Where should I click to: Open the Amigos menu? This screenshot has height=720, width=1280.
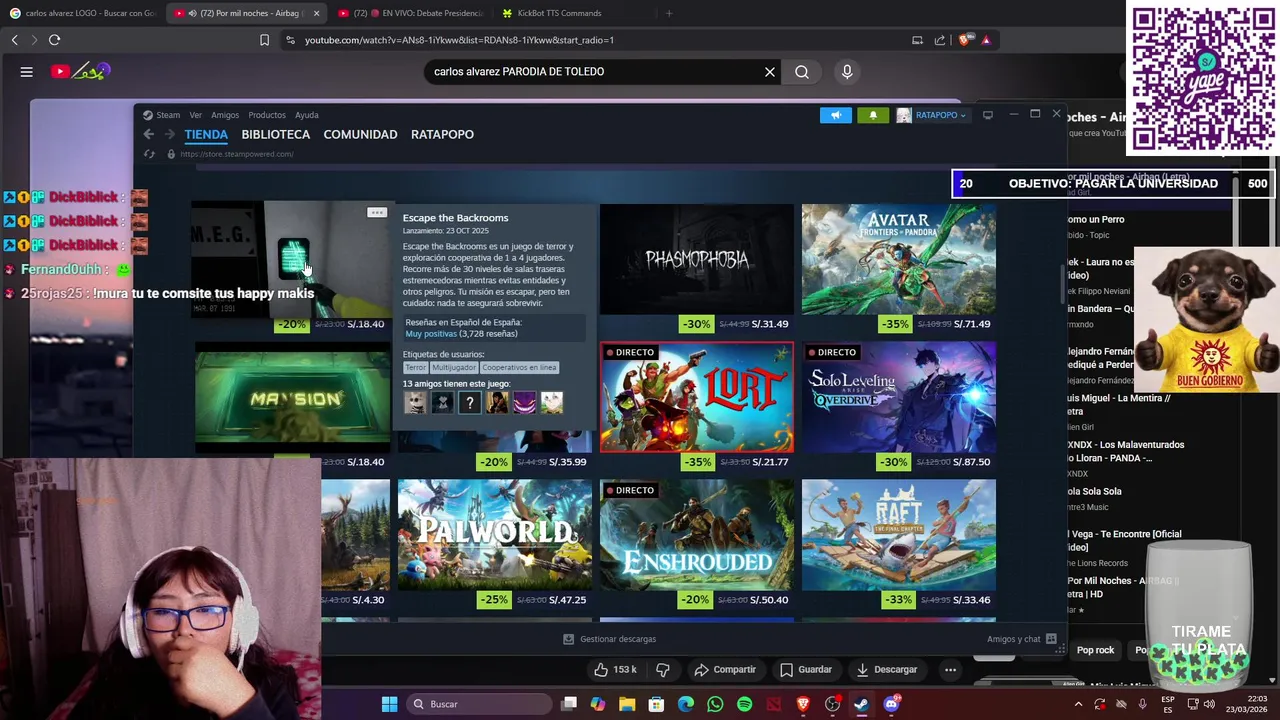click(x=225, y=115)
